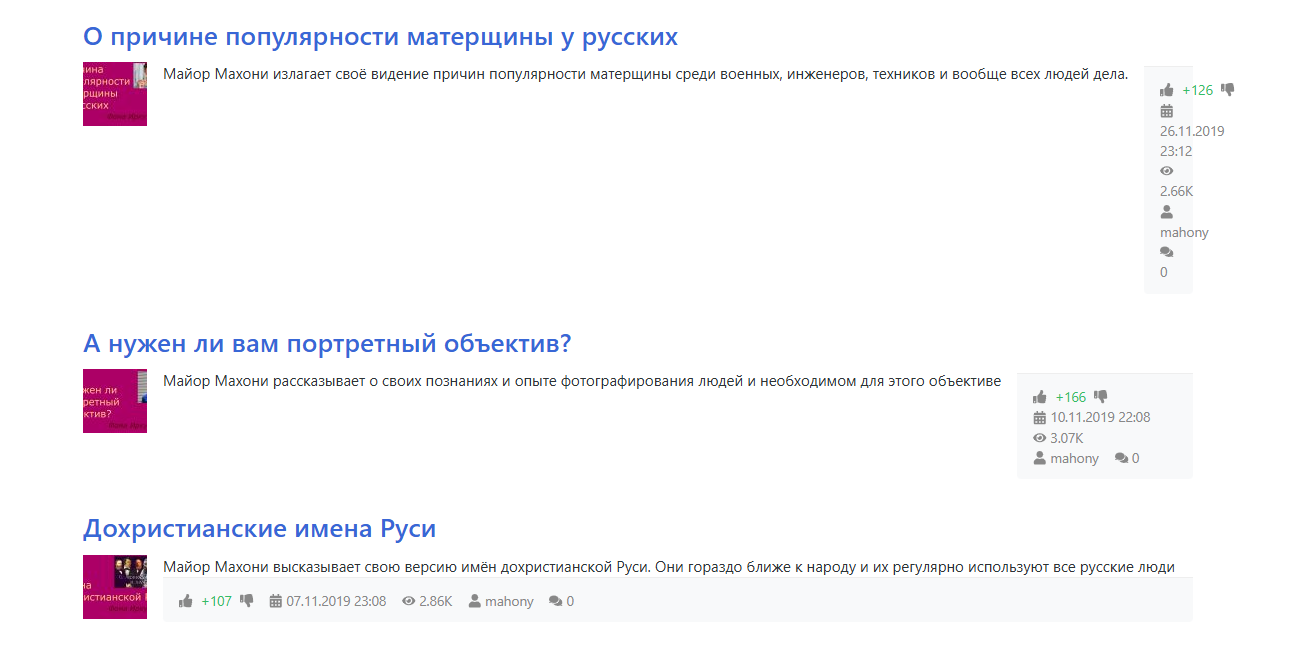Click the date 10.11.2019 22:08

[x=1101, y=417]
